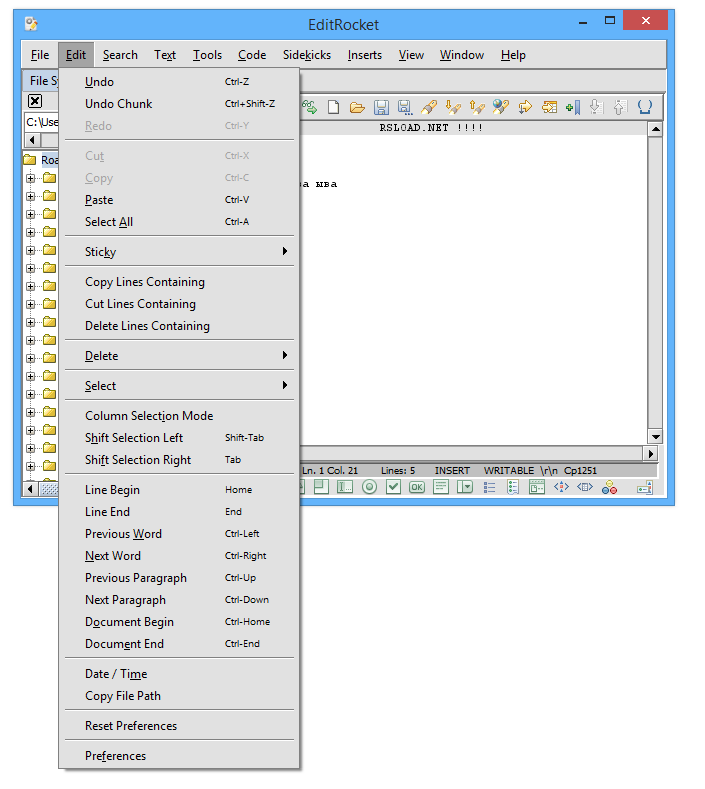This screenshot has width=705, height=789.
Task: Click editor vertical scrollbar up arrow
Action: [x=655, y=130]
